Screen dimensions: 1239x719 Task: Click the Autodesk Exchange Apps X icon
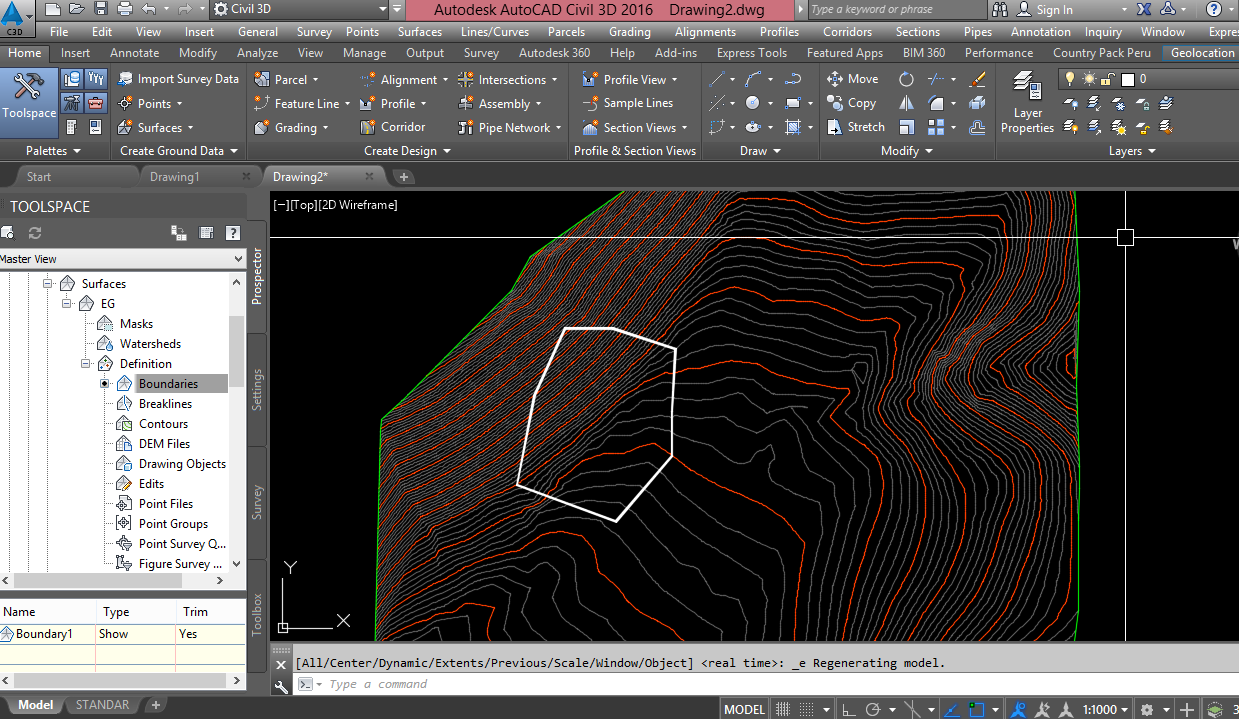point(1145,9)
